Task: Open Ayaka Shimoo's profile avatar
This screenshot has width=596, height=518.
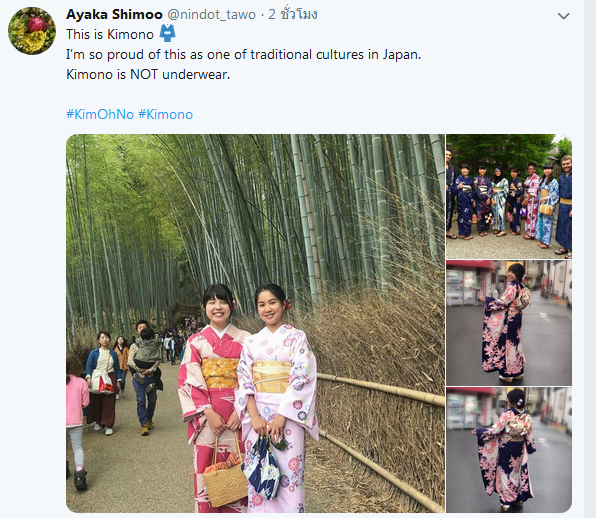Action: (x=32, y=31)
